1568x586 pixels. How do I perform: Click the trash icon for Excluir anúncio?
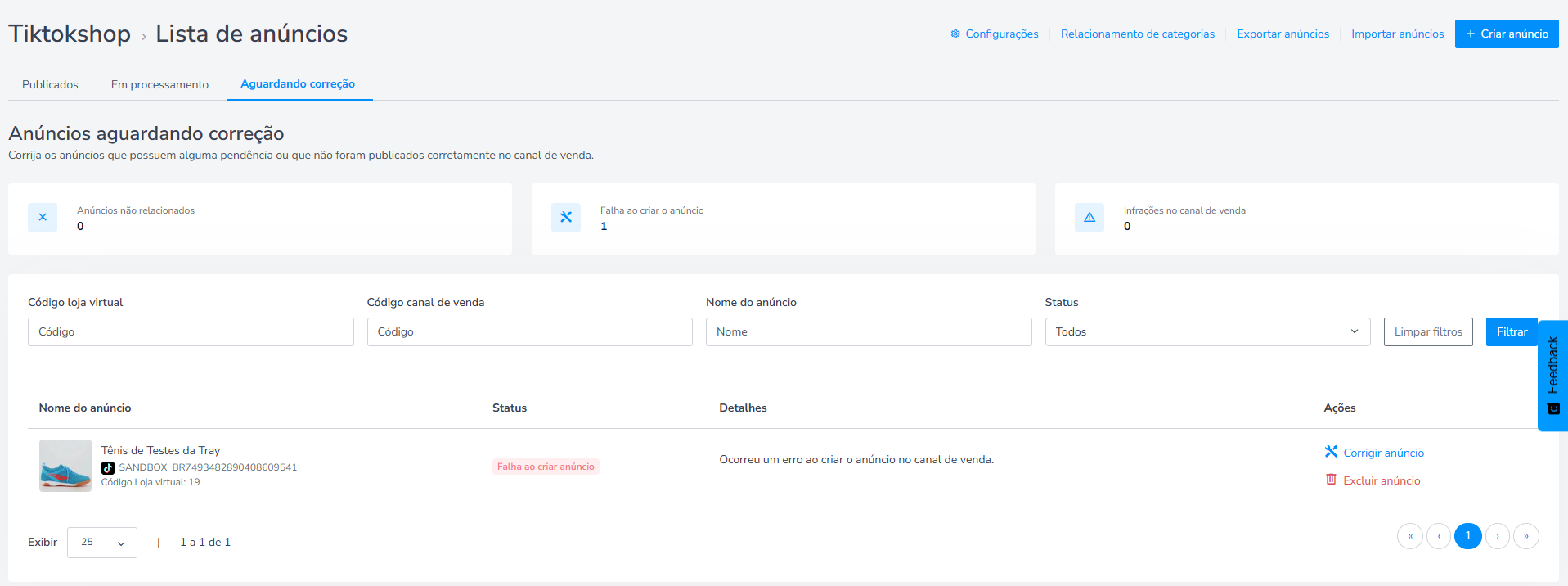point(1331,480)
